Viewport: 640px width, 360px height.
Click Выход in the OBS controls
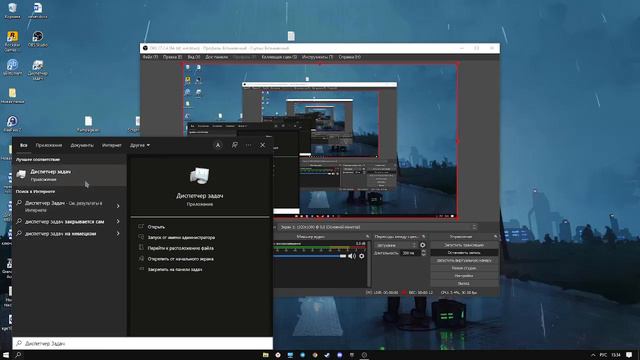(464, 283)
